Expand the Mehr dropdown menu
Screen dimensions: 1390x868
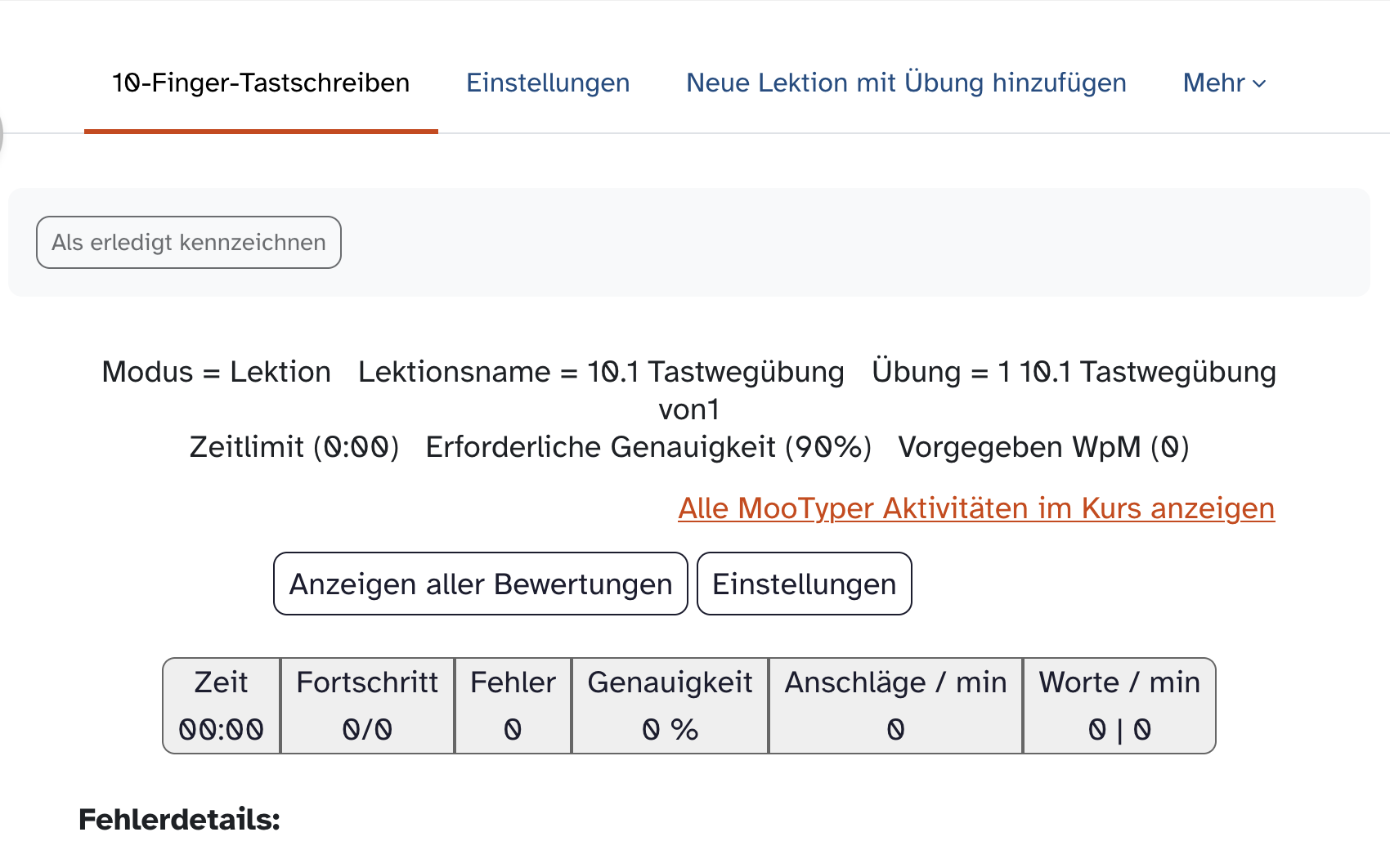(1224, 83)
